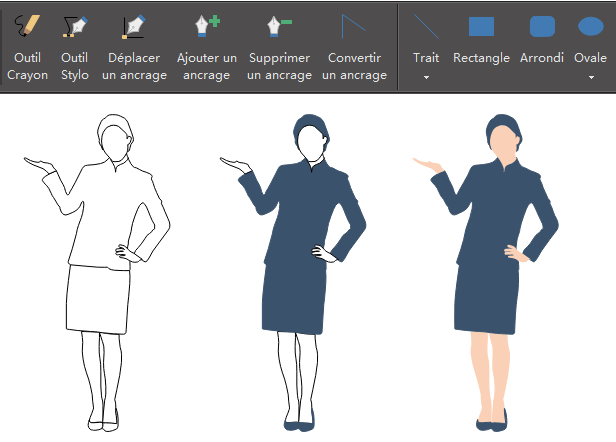The height and width of the screenshot is (442, 616).
Task: Open the dropdown arrow under Ovale
Action: coord(591,77)
